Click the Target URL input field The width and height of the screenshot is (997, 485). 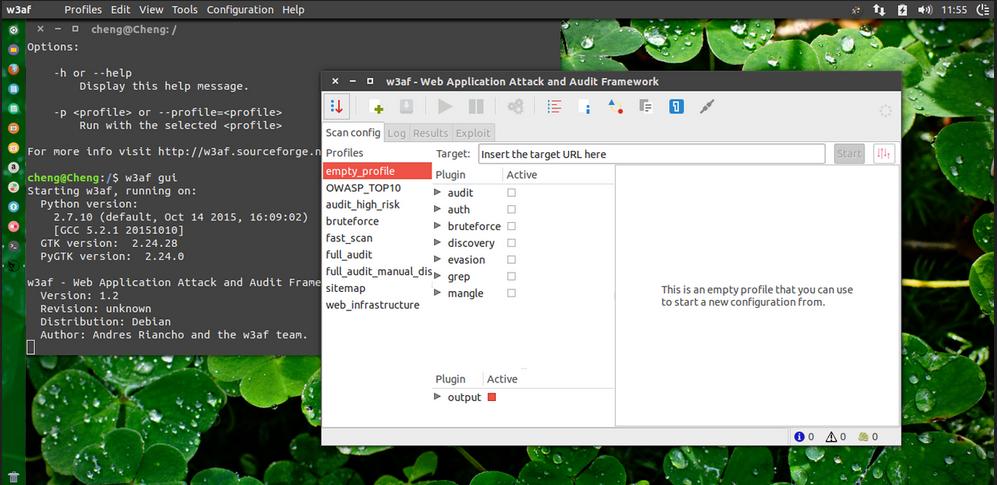(651, 154)
